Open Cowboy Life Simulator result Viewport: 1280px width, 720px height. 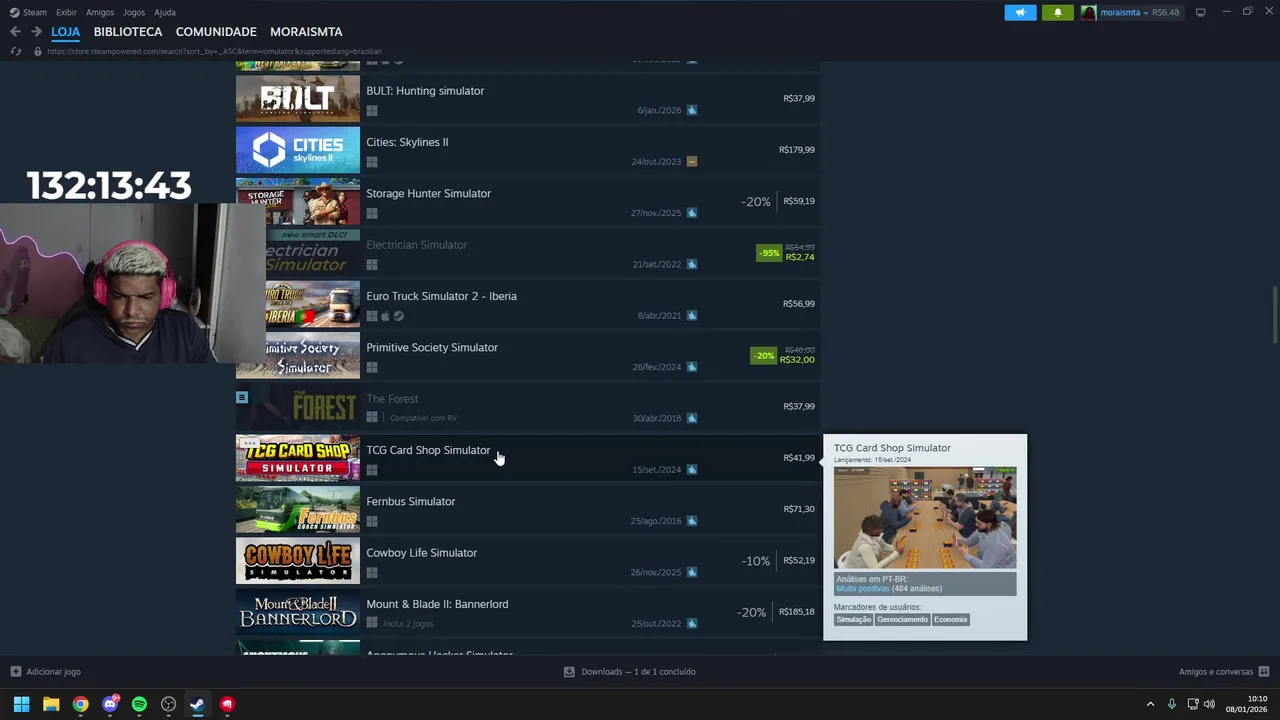tap(528, 561)
